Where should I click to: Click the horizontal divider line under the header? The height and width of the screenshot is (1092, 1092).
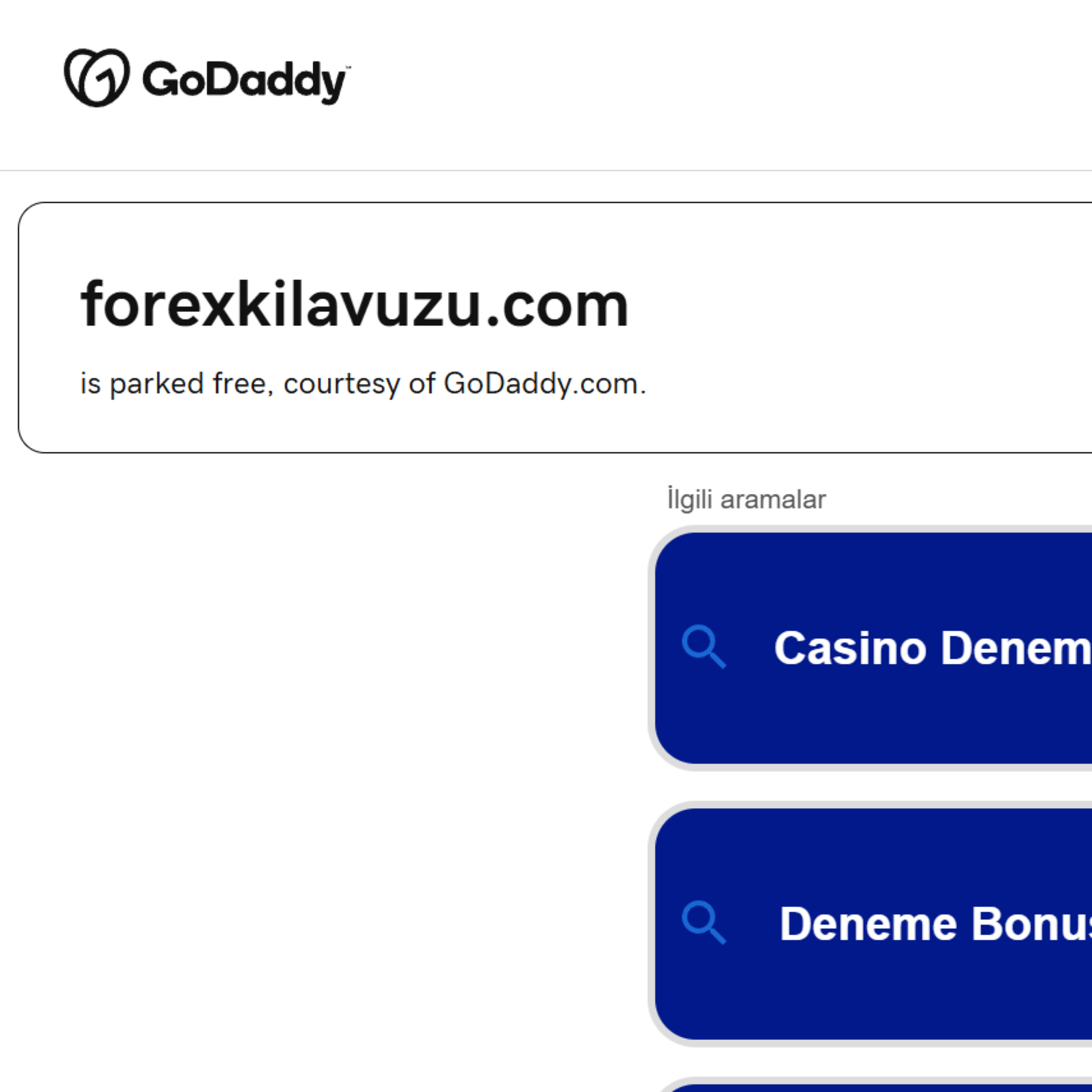click(546, 170)
